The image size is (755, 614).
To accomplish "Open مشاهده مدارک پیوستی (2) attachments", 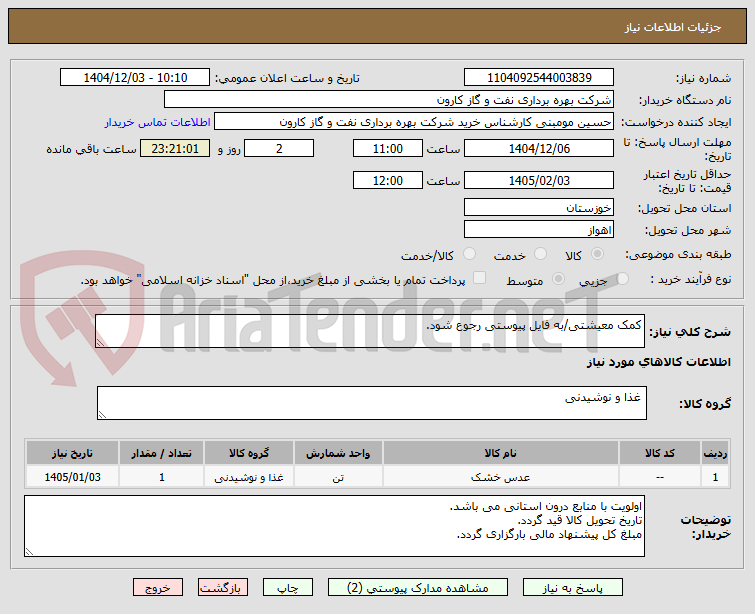I will coord(417,588).
